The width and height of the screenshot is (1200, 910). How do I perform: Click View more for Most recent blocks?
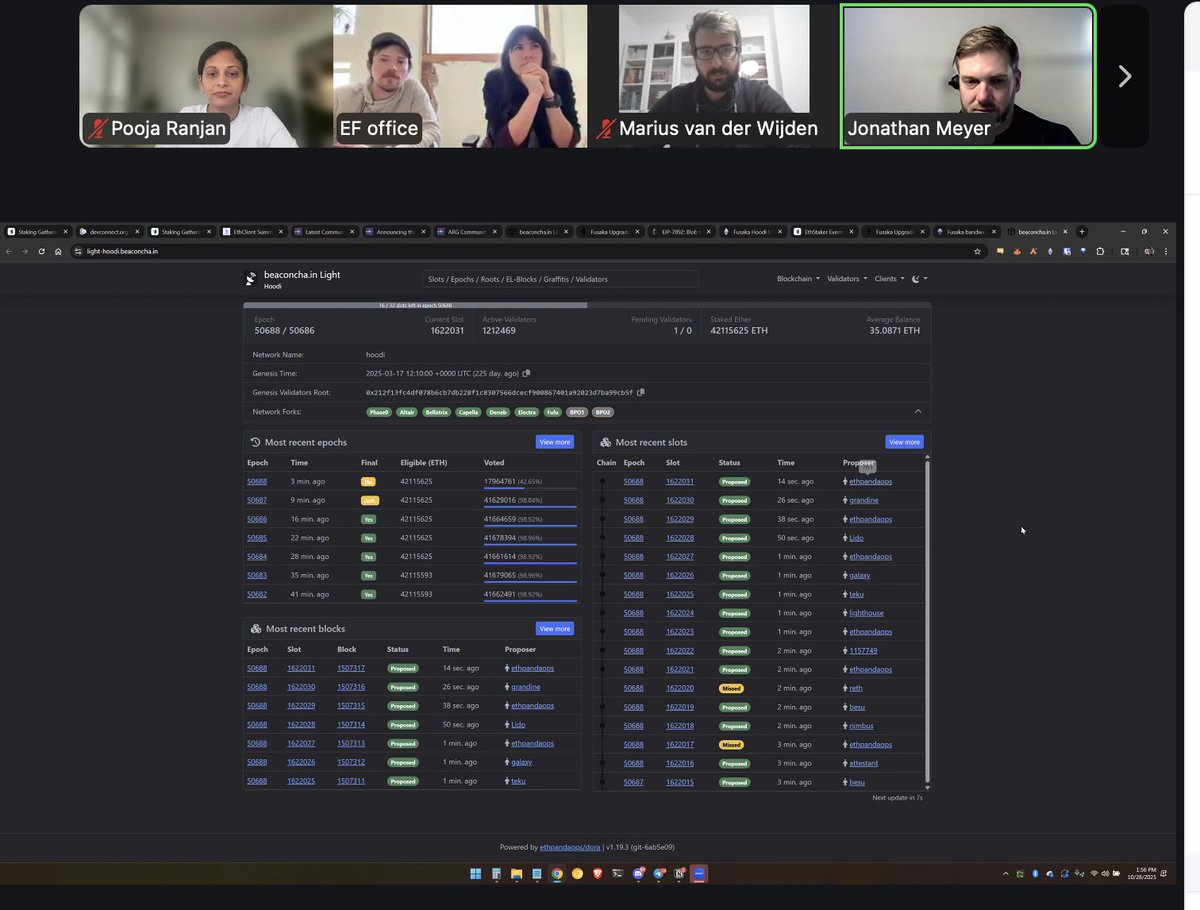click(x=555, y=629)
